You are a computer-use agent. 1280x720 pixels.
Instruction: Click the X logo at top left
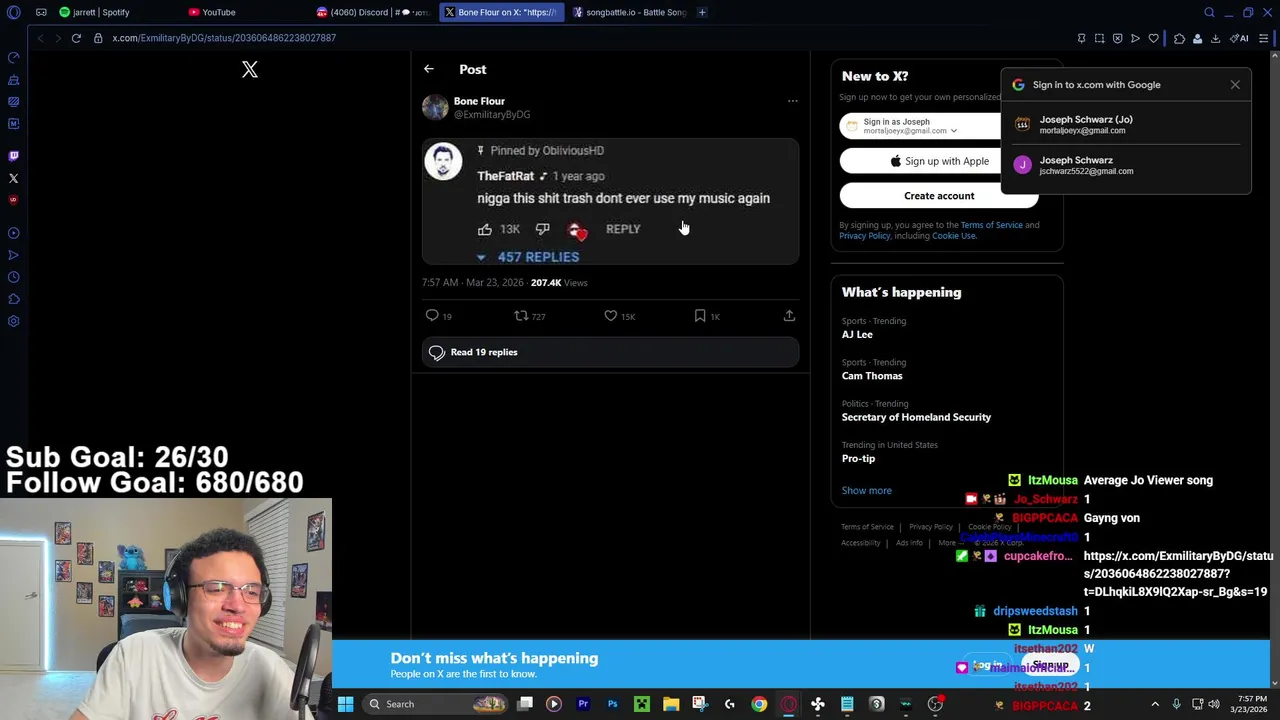click(250, 69)
